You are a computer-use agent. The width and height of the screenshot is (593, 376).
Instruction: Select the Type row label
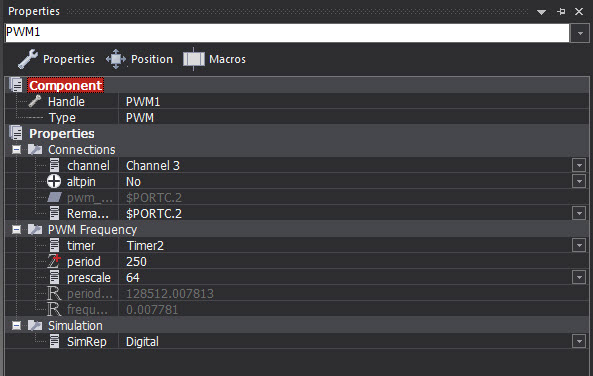click(x=62, y=118)
